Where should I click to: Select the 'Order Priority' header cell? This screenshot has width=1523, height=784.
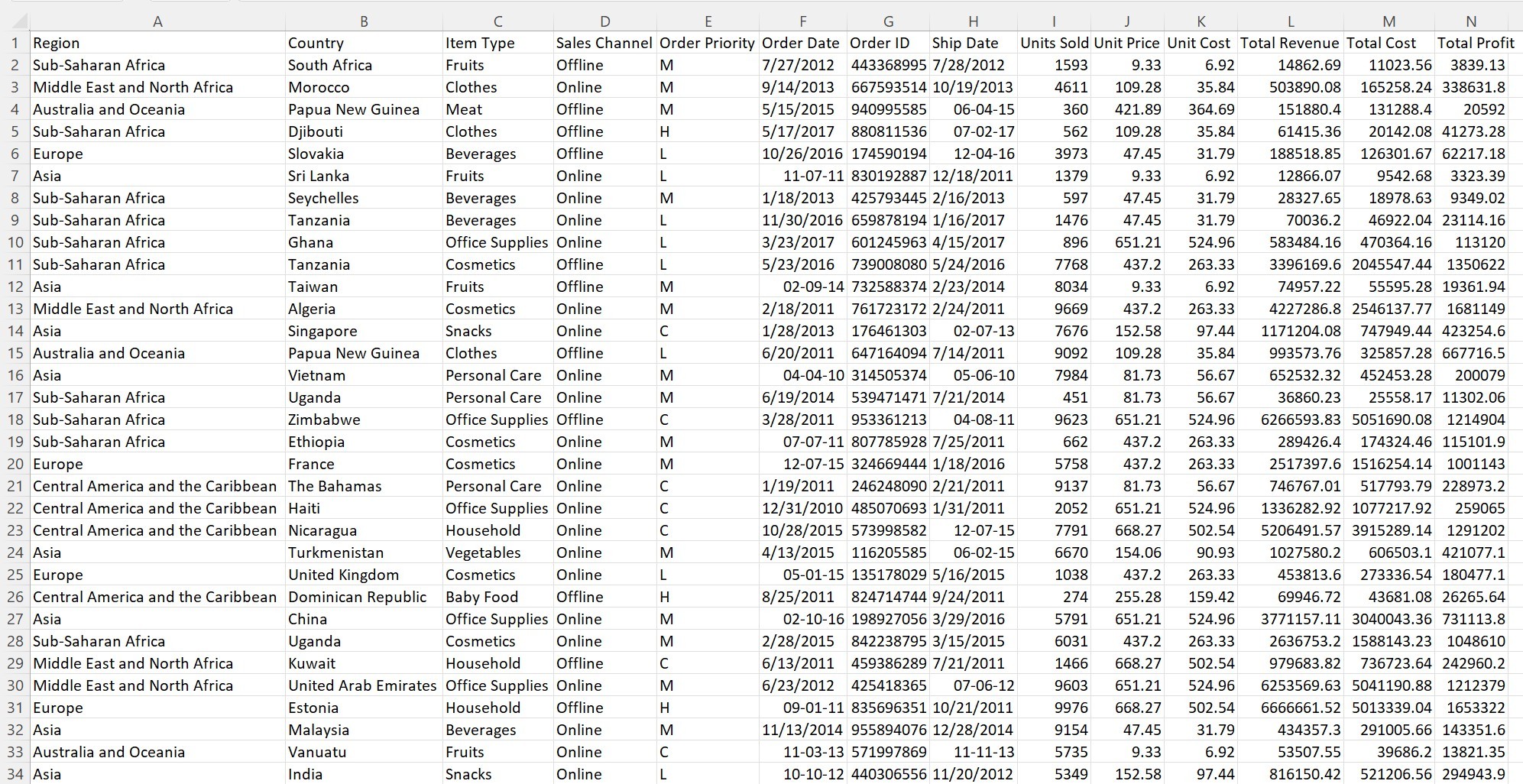pos(708,43)
